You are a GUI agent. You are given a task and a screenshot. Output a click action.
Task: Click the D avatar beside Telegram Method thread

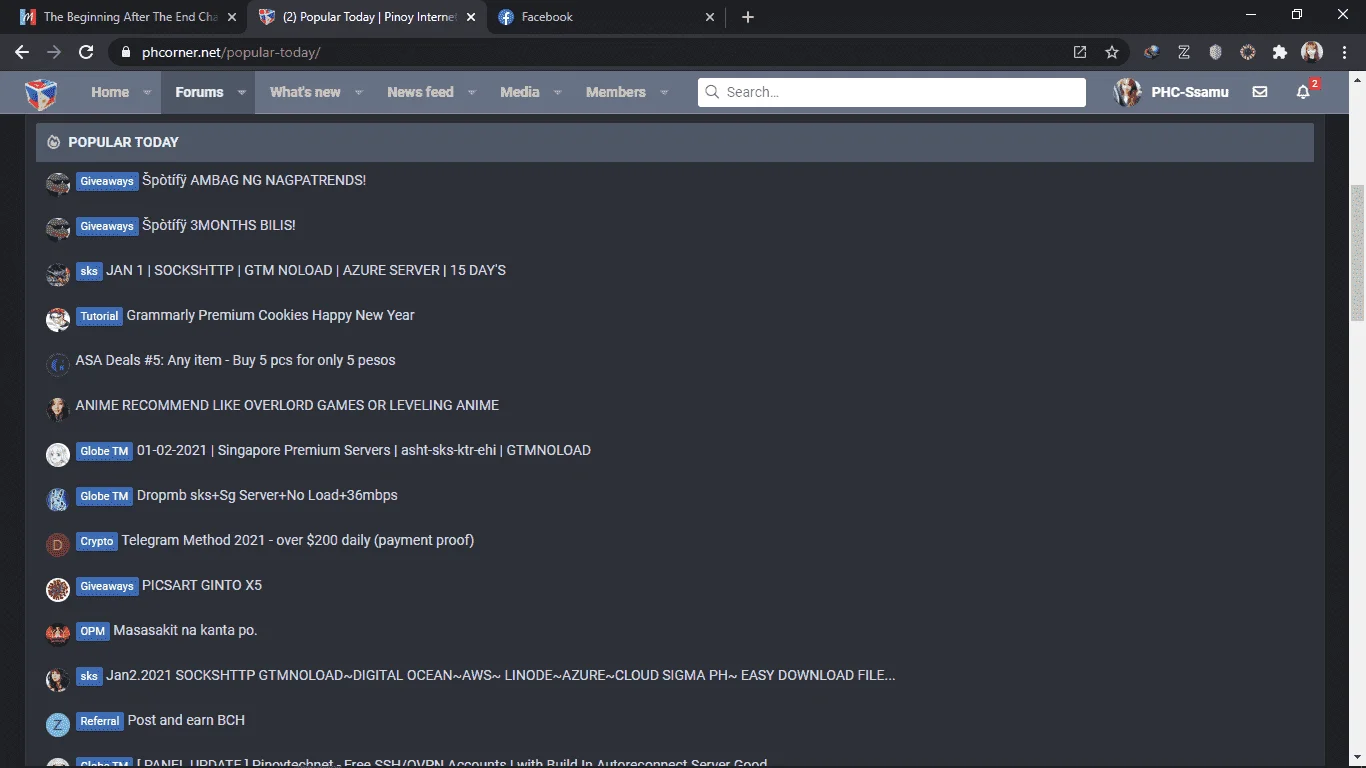click(58, 544)
